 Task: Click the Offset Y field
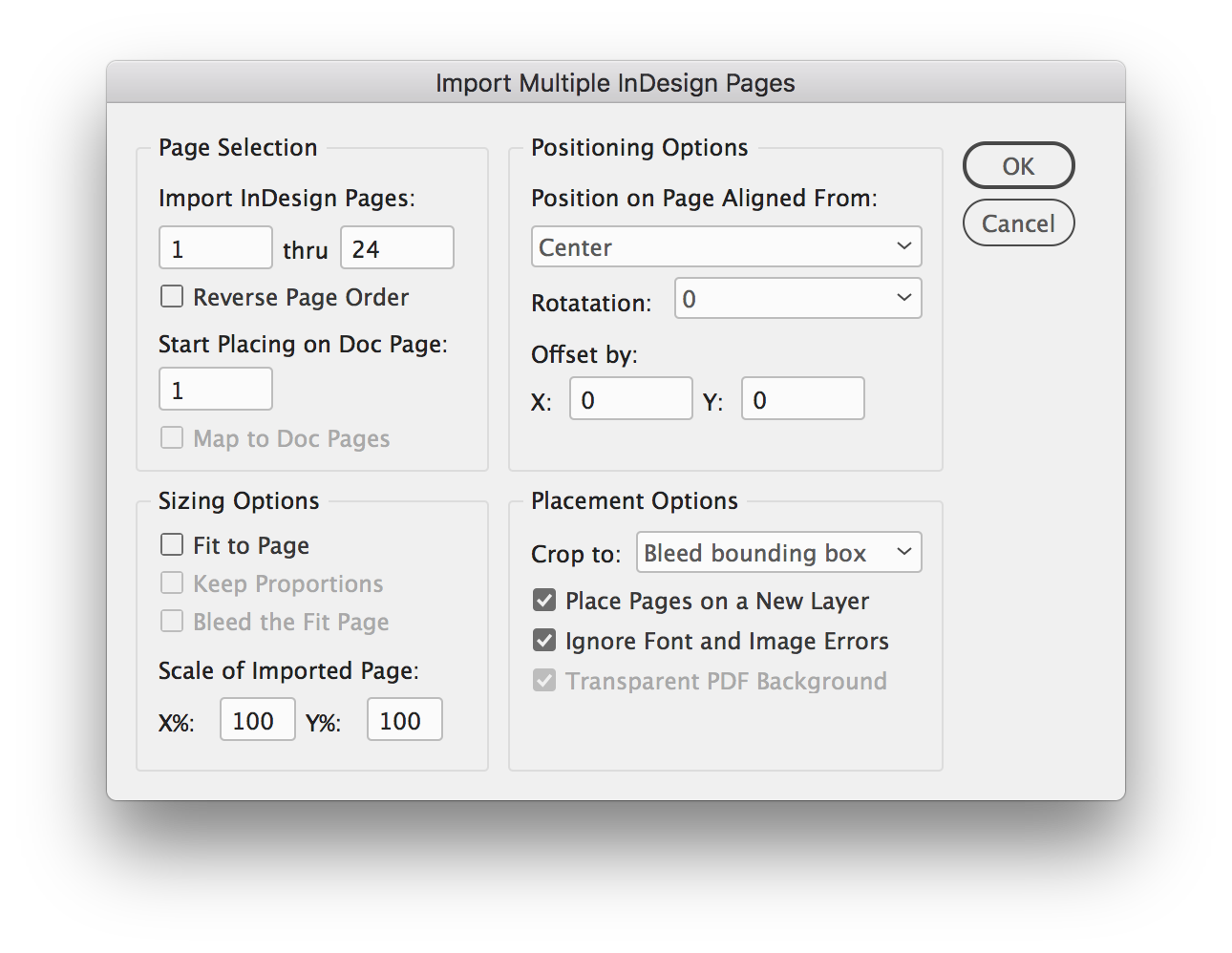(803, 399)
